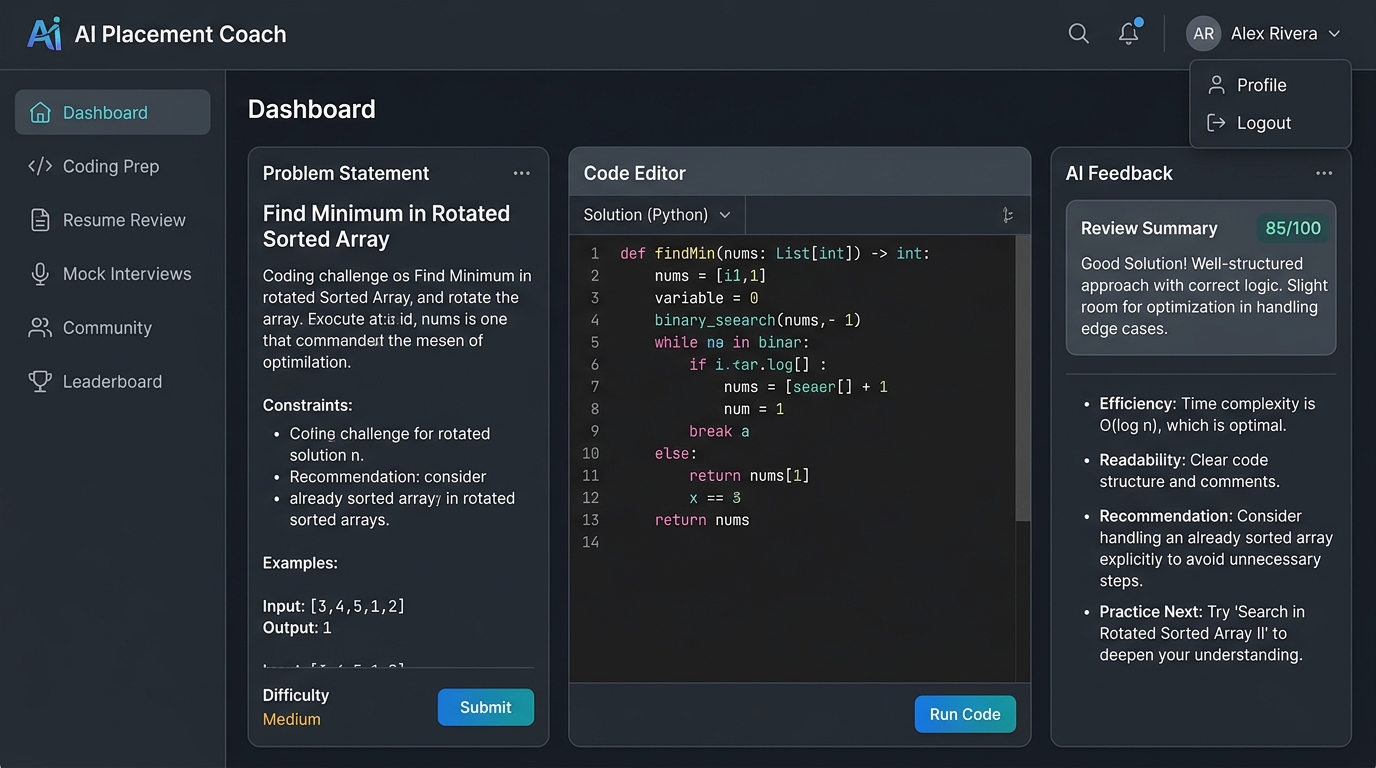Click the branch icon in the editor toolbar

click(x=1007, y=215)
